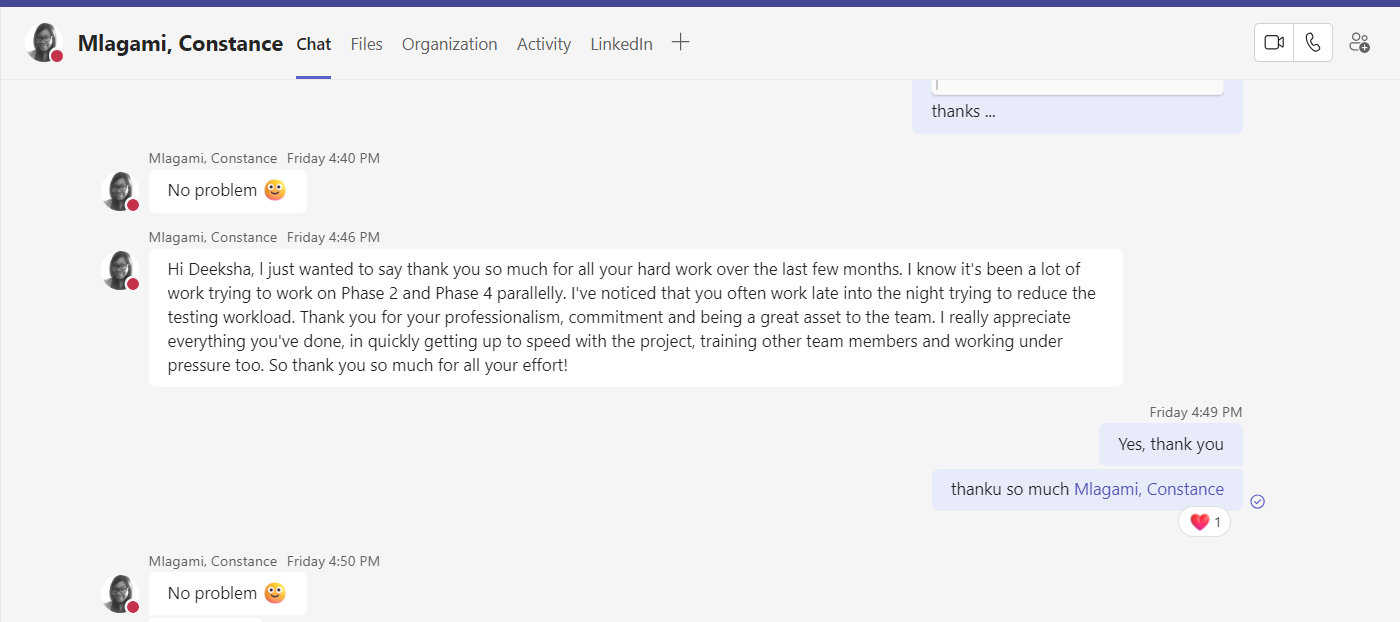Go to the Chat tab
1400x622 pixels.
pyautogui.click(x=313, y=44)
